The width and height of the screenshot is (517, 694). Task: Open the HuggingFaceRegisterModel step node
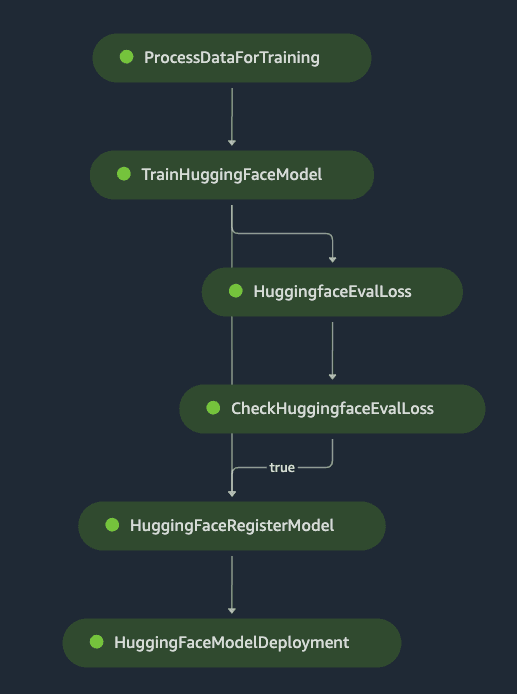(232, 526)
